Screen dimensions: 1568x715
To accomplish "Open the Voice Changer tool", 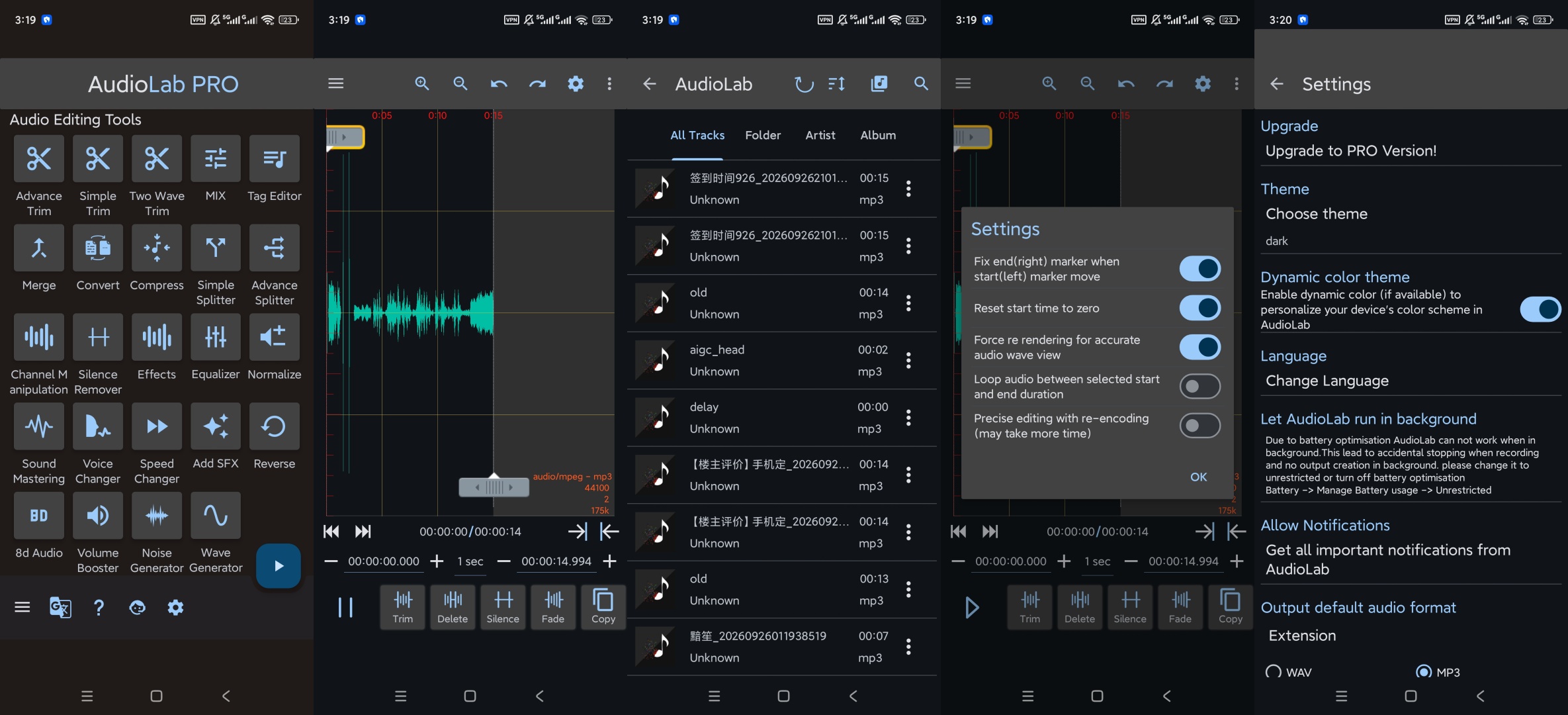I will pyautogui.click(x=98, y=426).
